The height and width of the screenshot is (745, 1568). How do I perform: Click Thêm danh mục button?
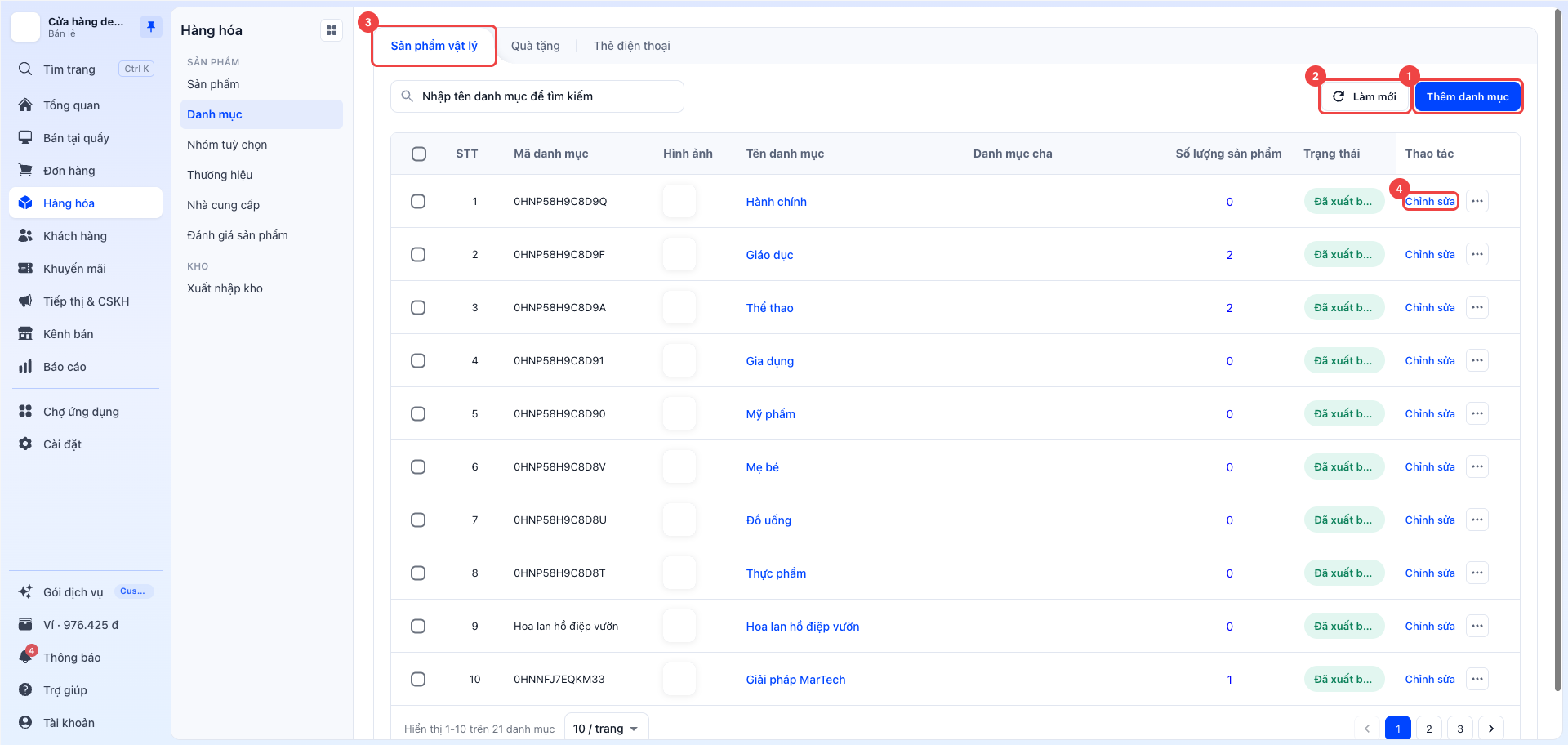(1468, 96)
